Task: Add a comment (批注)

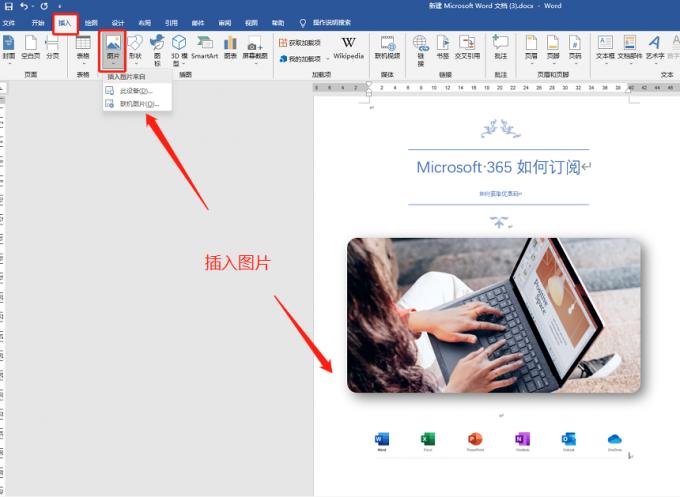Action: [500, 48]
